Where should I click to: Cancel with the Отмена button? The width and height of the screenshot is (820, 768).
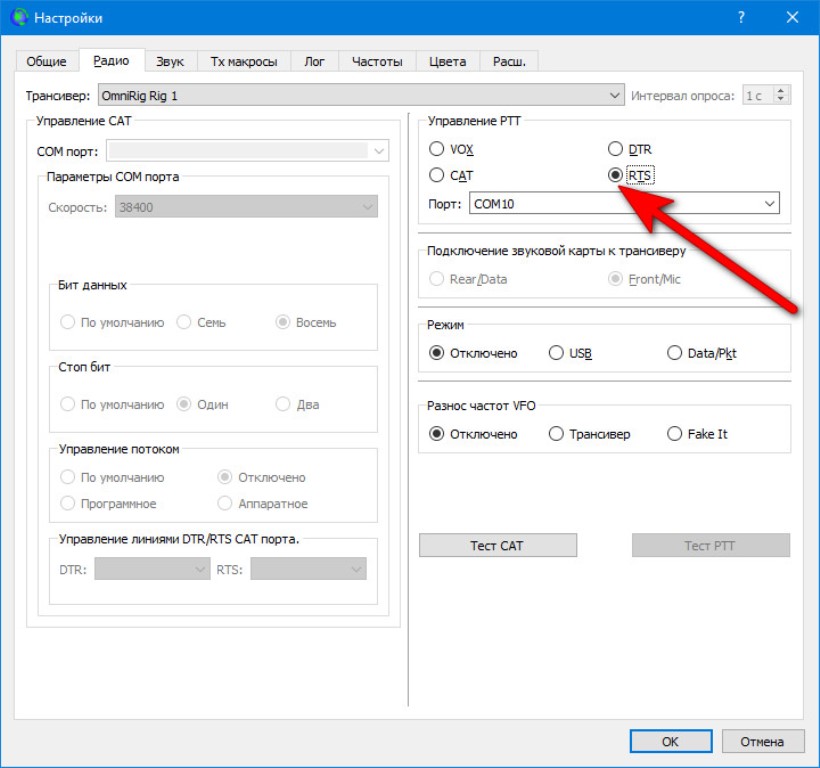point(762,741)
